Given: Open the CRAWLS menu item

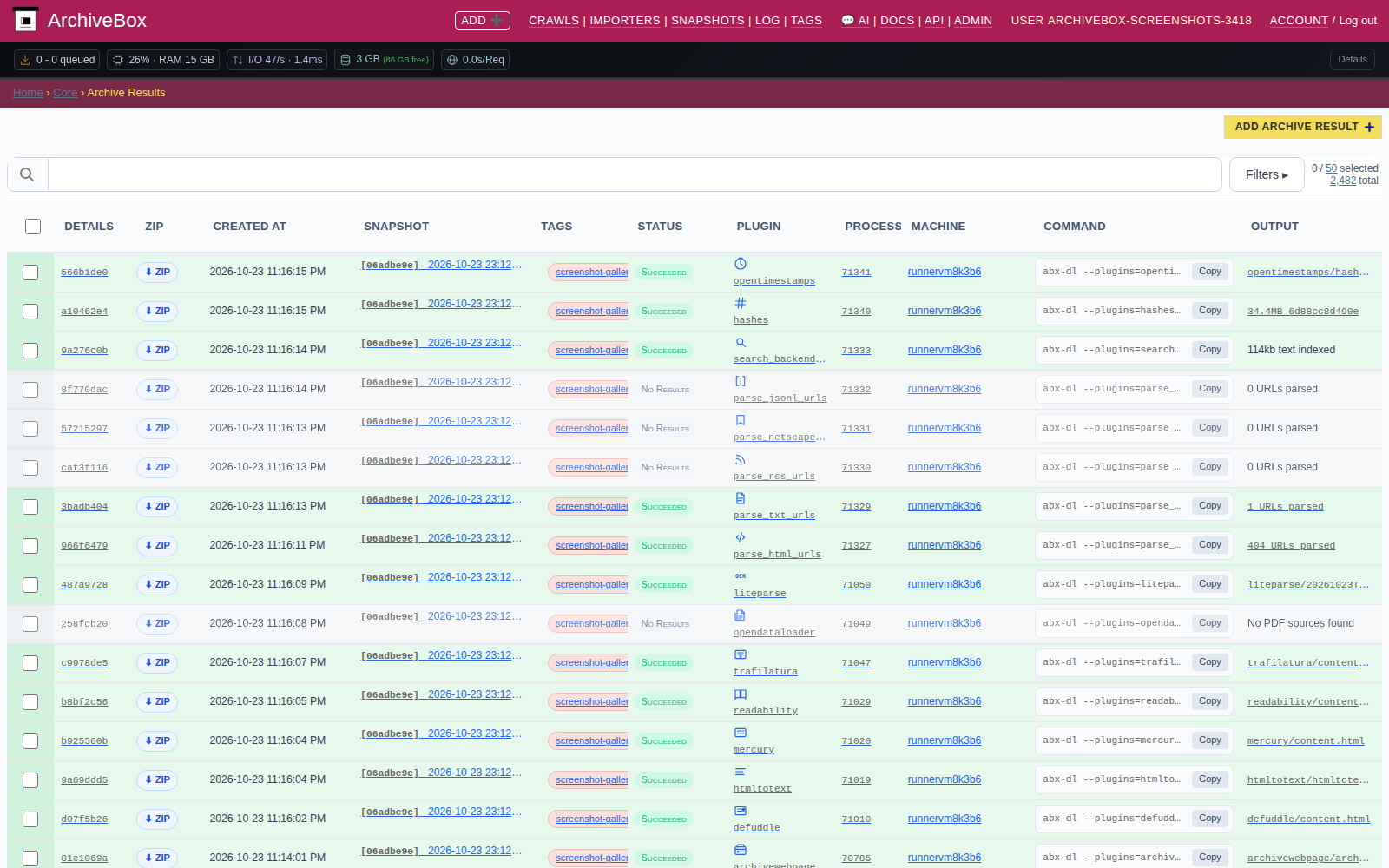Looking at the screenshot, I should coord(554,21).
